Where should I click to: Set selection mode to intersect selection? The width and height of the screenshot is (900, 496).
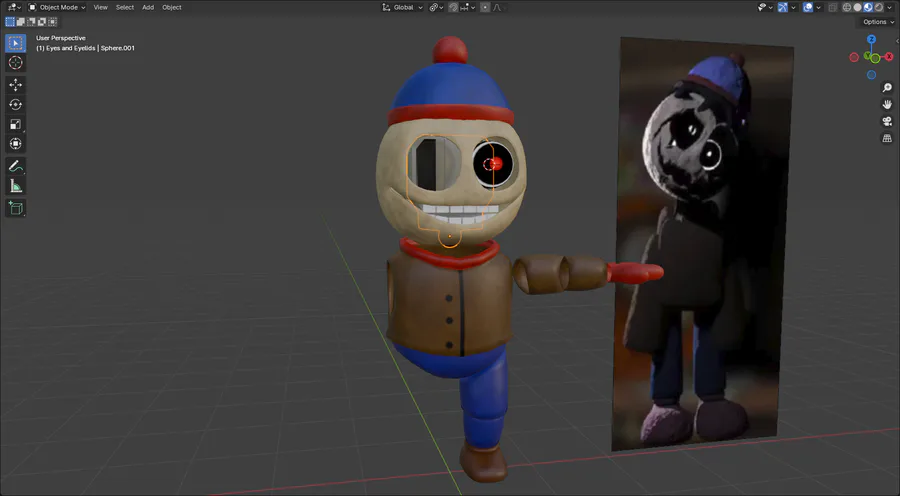coord(53,22)
